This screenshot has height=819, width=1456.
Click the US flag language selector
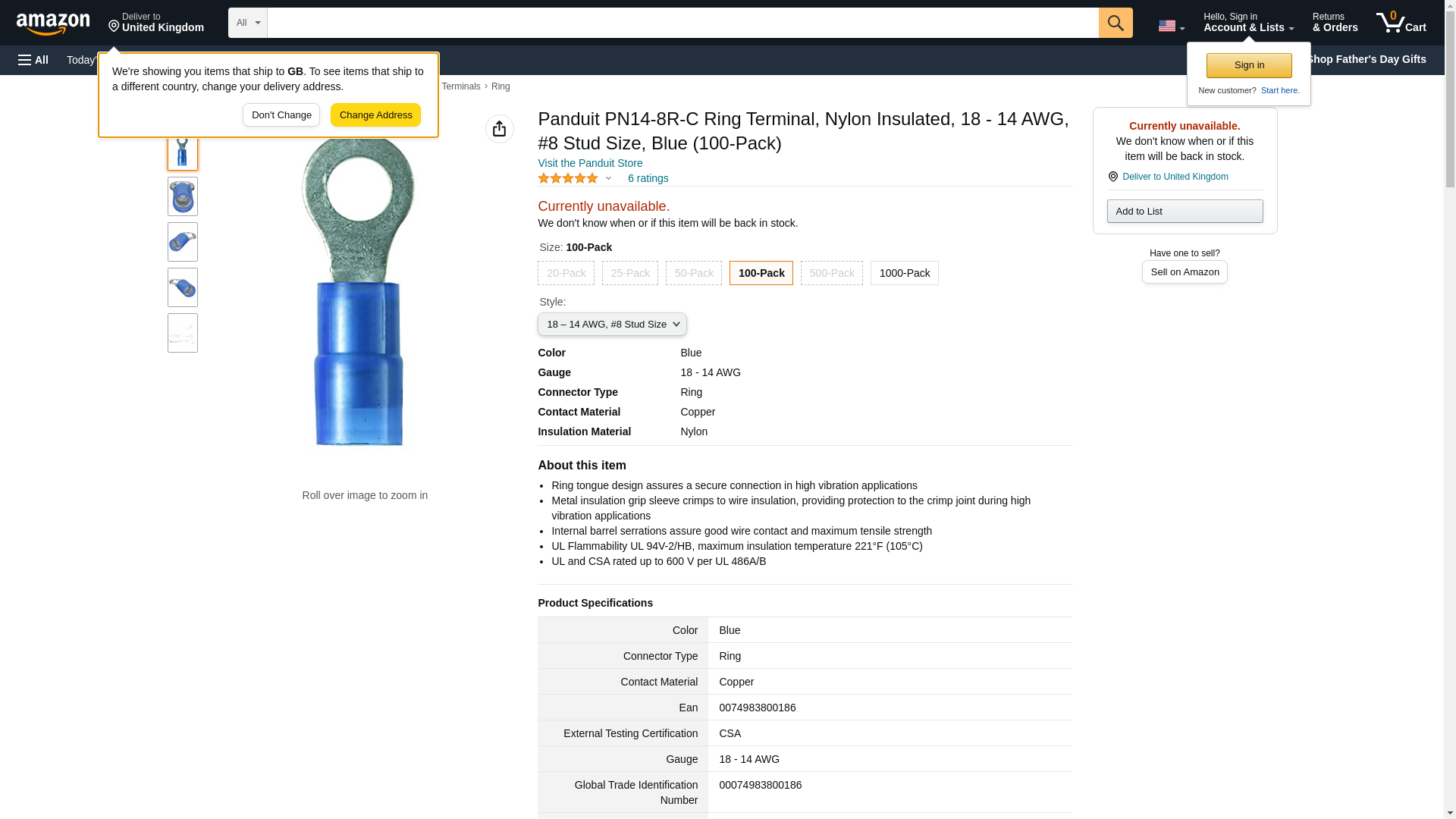1170,26
